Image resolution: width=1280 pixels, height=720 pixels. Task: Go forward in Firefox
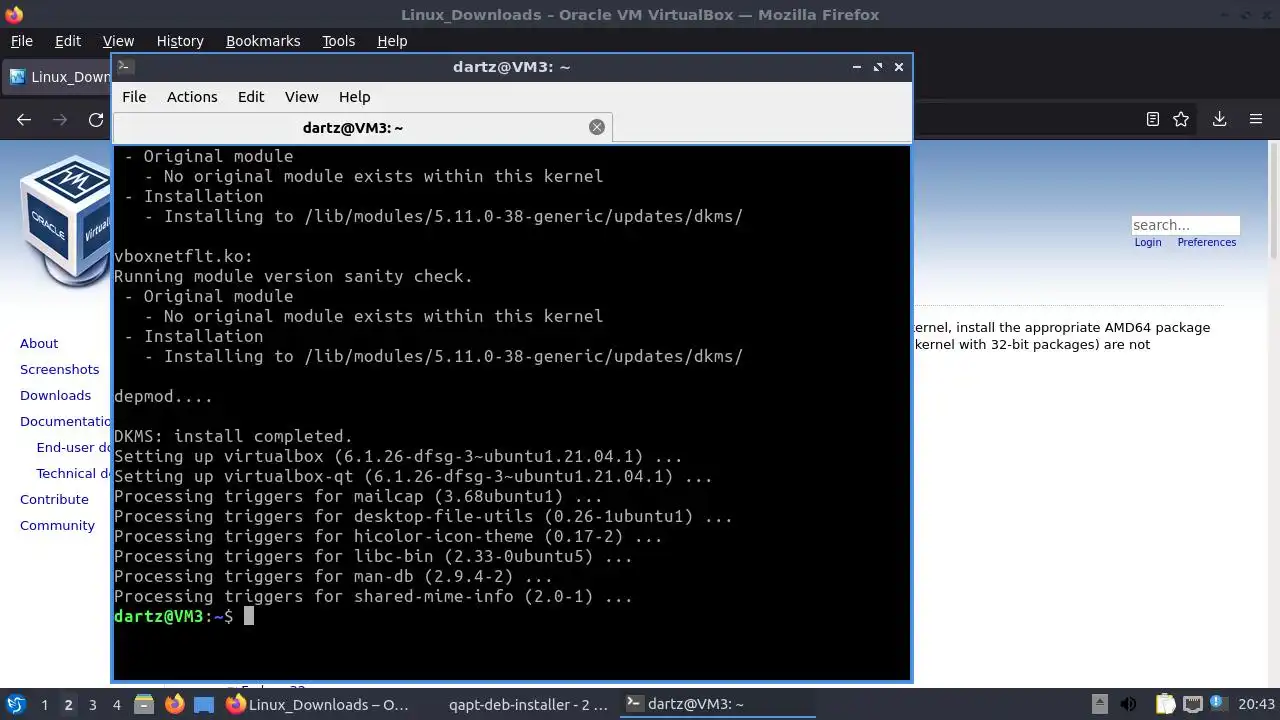coord(60,119)
